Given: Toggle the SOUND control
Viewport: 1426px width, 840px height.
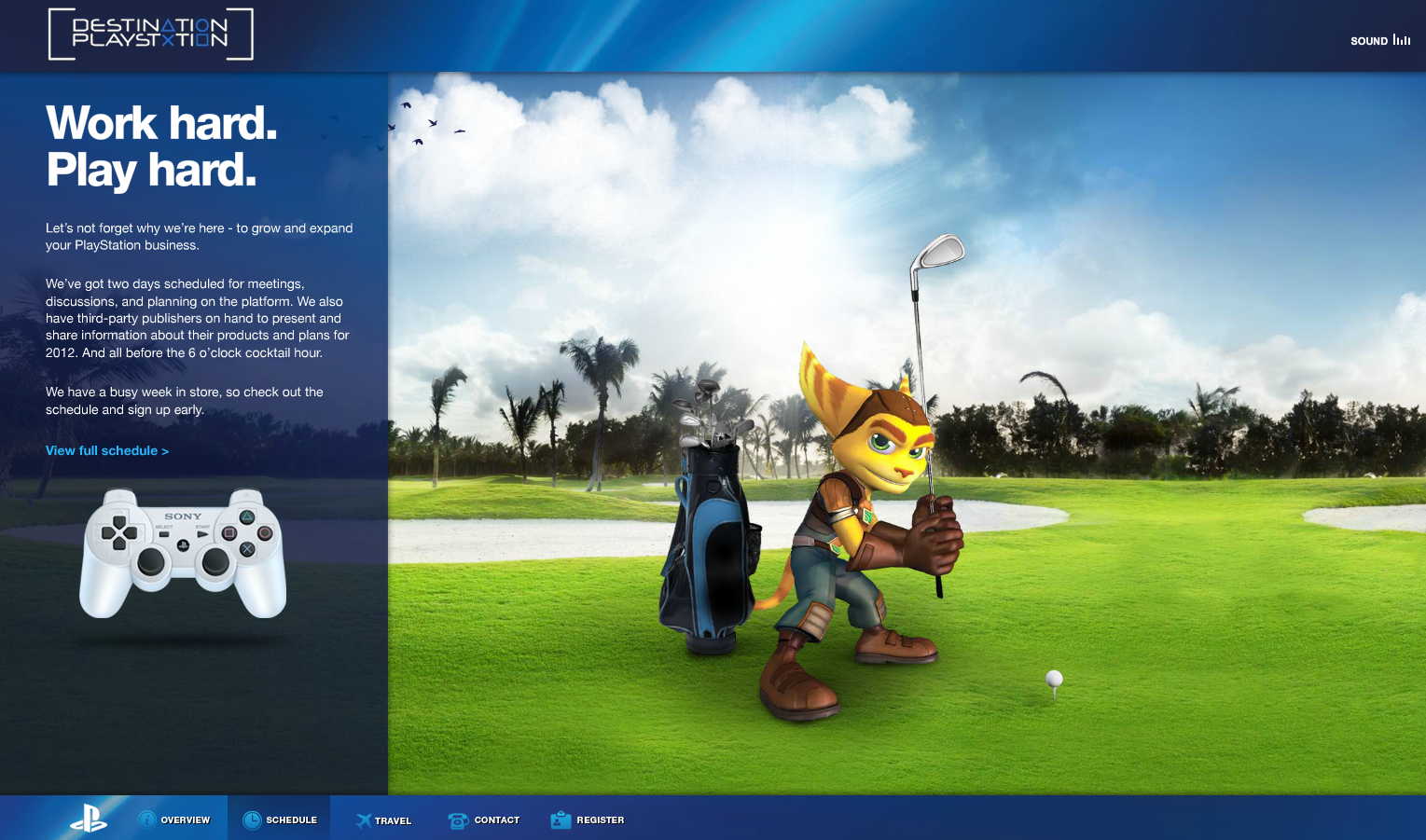Looking at the screenshot, I should coord(1380,40).
